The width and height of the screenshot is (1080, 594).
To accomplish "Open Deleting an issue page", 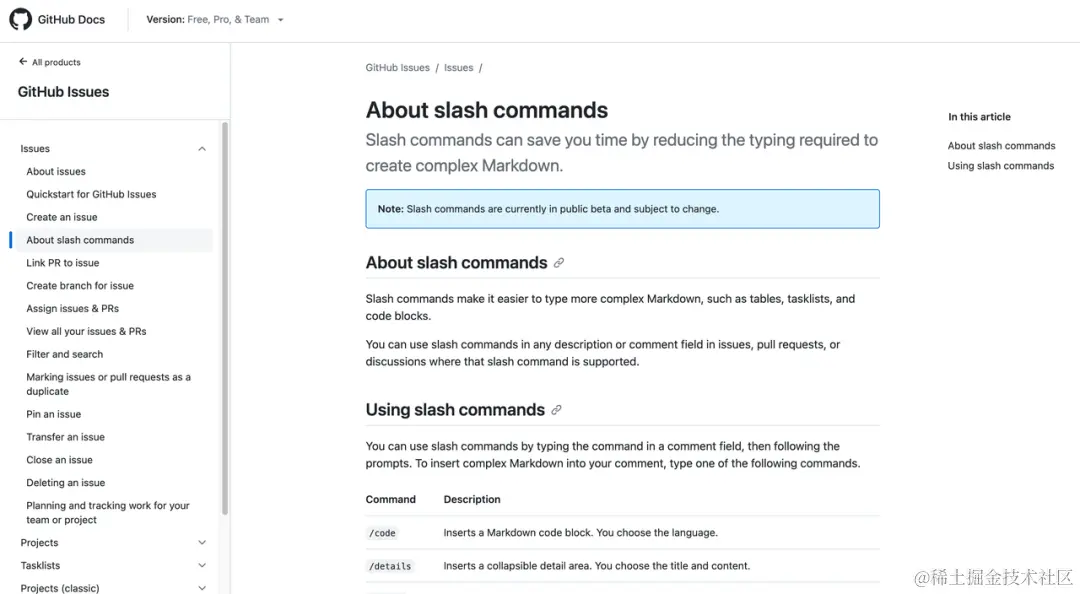I will pos(65,482).
